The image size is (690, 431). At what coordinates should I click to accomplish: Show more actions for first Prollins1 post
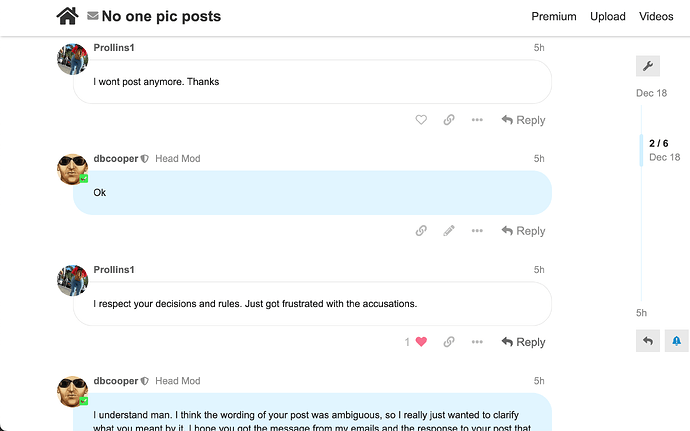pos(477,120)
